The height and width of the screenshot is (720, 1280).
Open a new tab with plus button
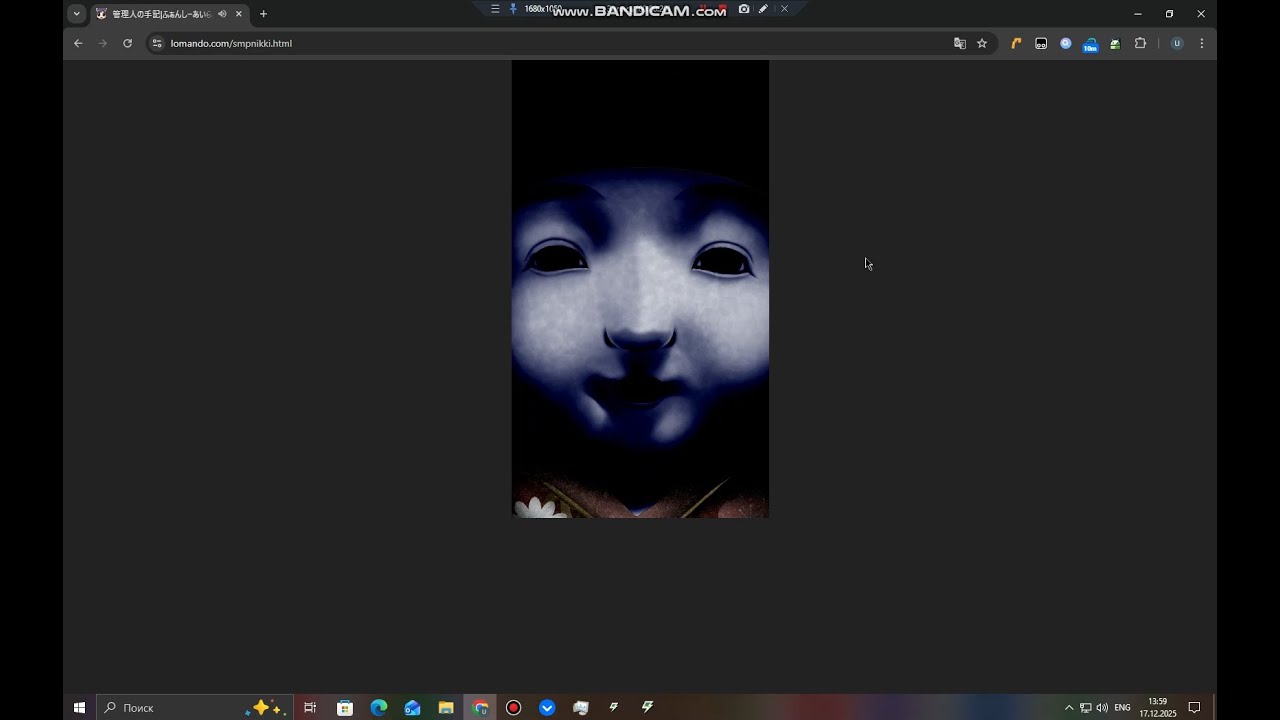263,14
